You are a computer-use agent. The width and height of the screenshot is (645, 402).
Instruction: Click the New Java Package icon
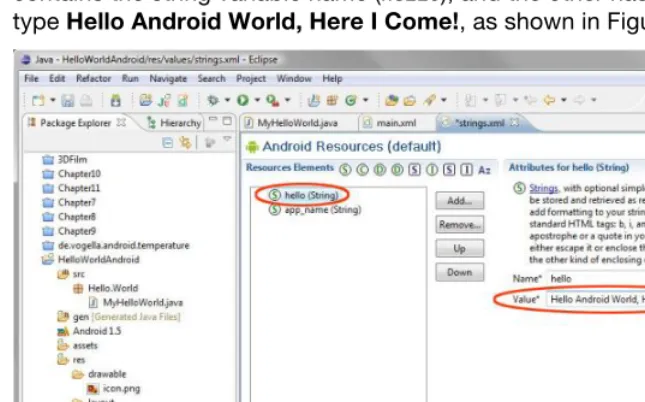click(332, 100)
